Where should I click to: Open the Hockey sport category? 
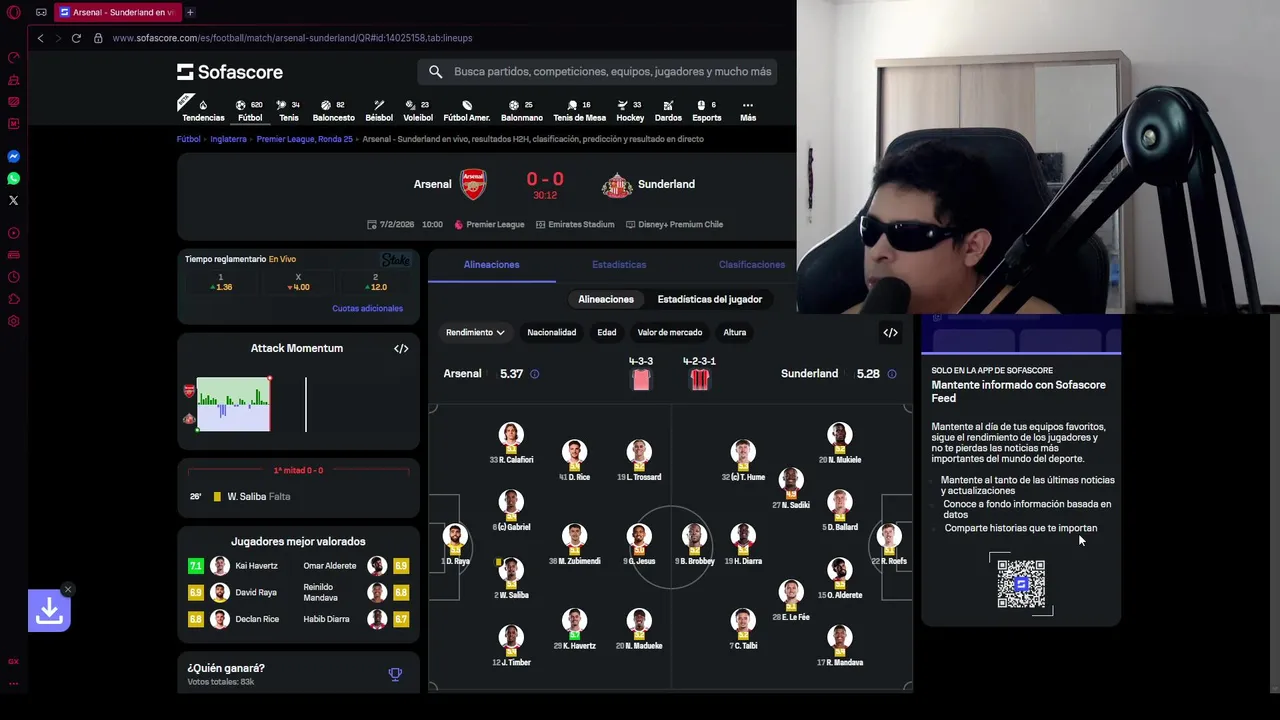[630, 110]
